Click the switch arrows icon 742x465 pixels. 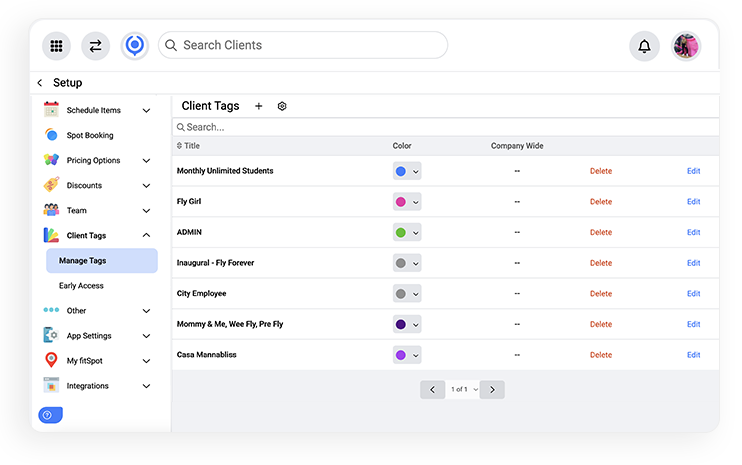(96, 46)
